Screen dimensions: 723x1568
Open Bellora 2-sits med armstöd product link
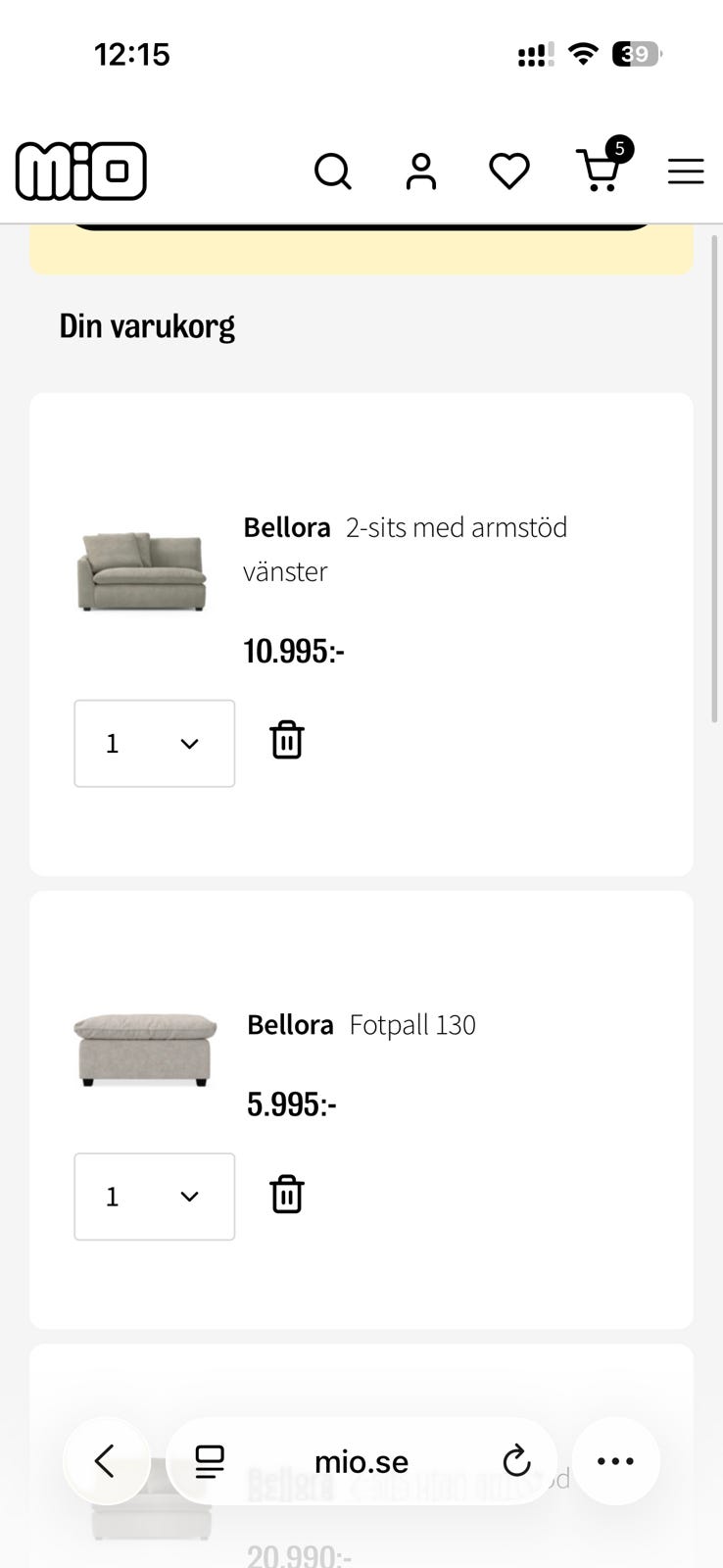click(x=406, y=549)
